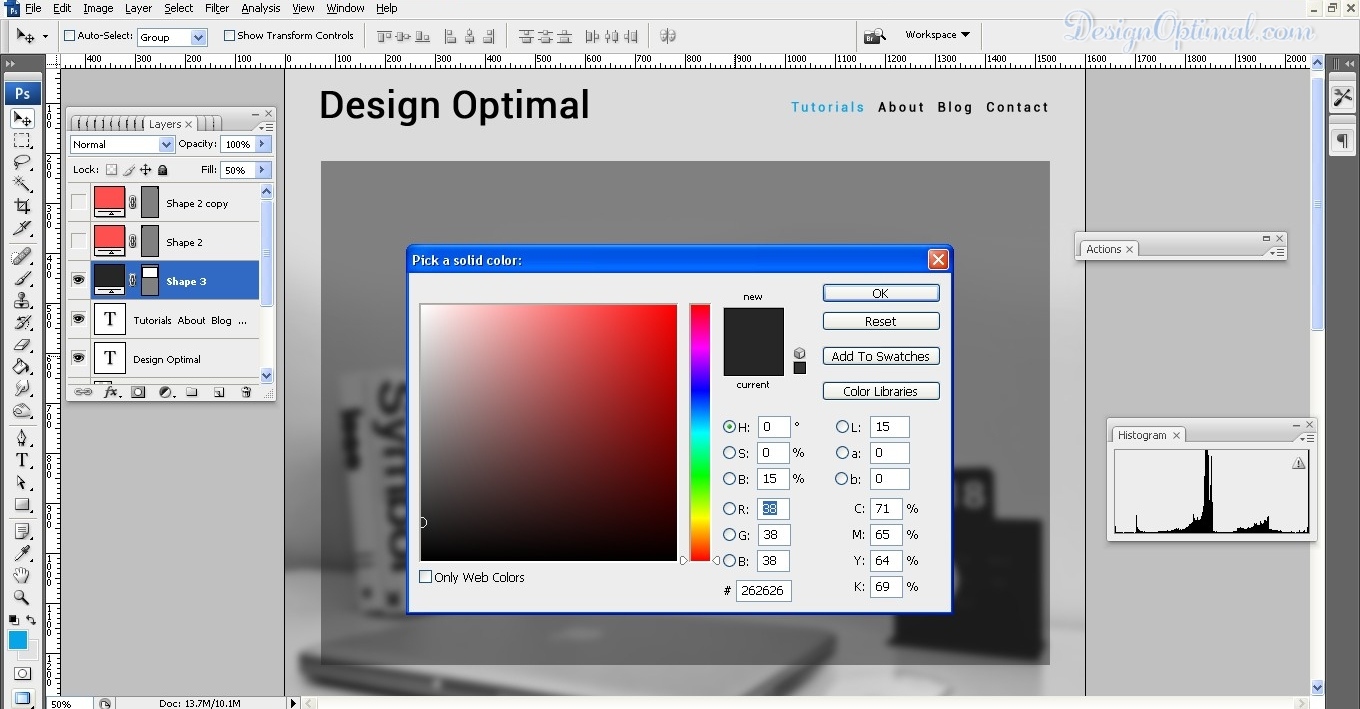
Task: Open the Opacity slider arrow
Action: [263, 144]
